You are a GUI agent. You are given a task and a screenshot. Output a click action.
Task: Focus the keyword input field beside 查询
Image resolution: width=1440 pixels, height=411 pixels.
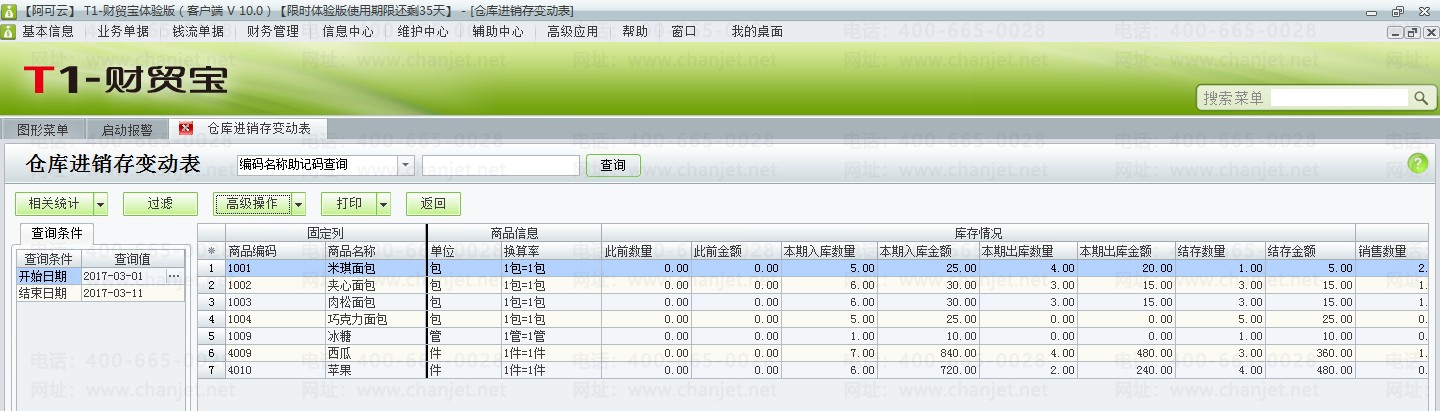tap(501, 165)
